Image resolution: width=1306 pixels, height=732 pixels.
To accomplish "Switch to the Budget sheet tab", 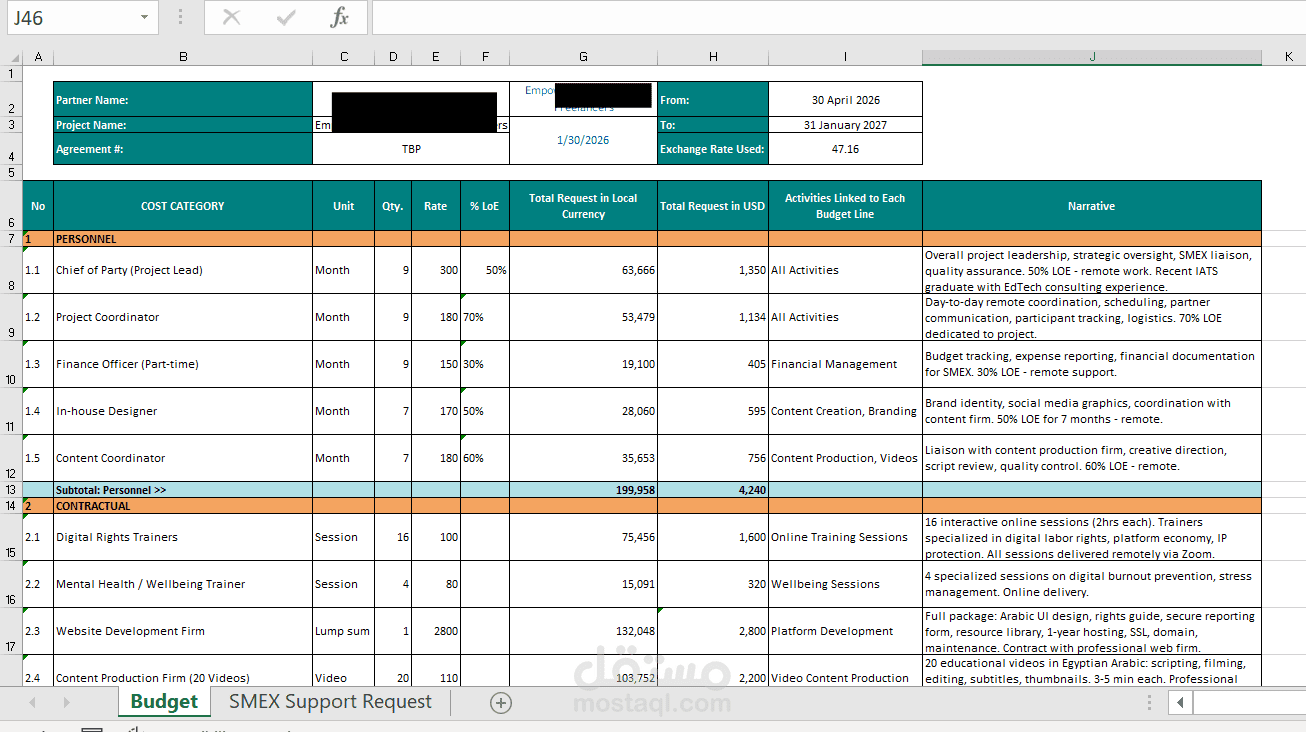I will pyautogui.click(x=164, y=702).
